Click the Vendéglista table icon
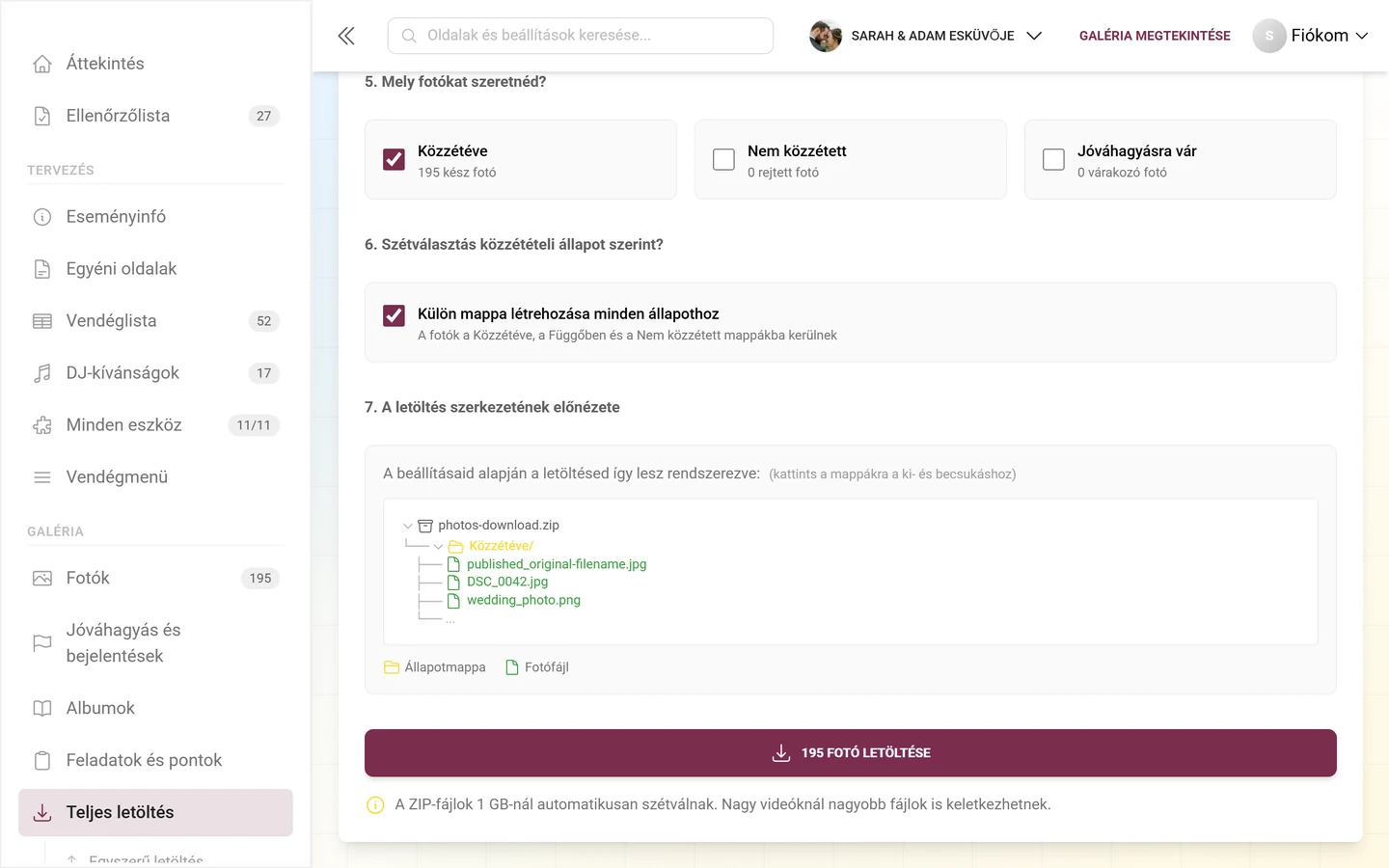 pos(42,321)
